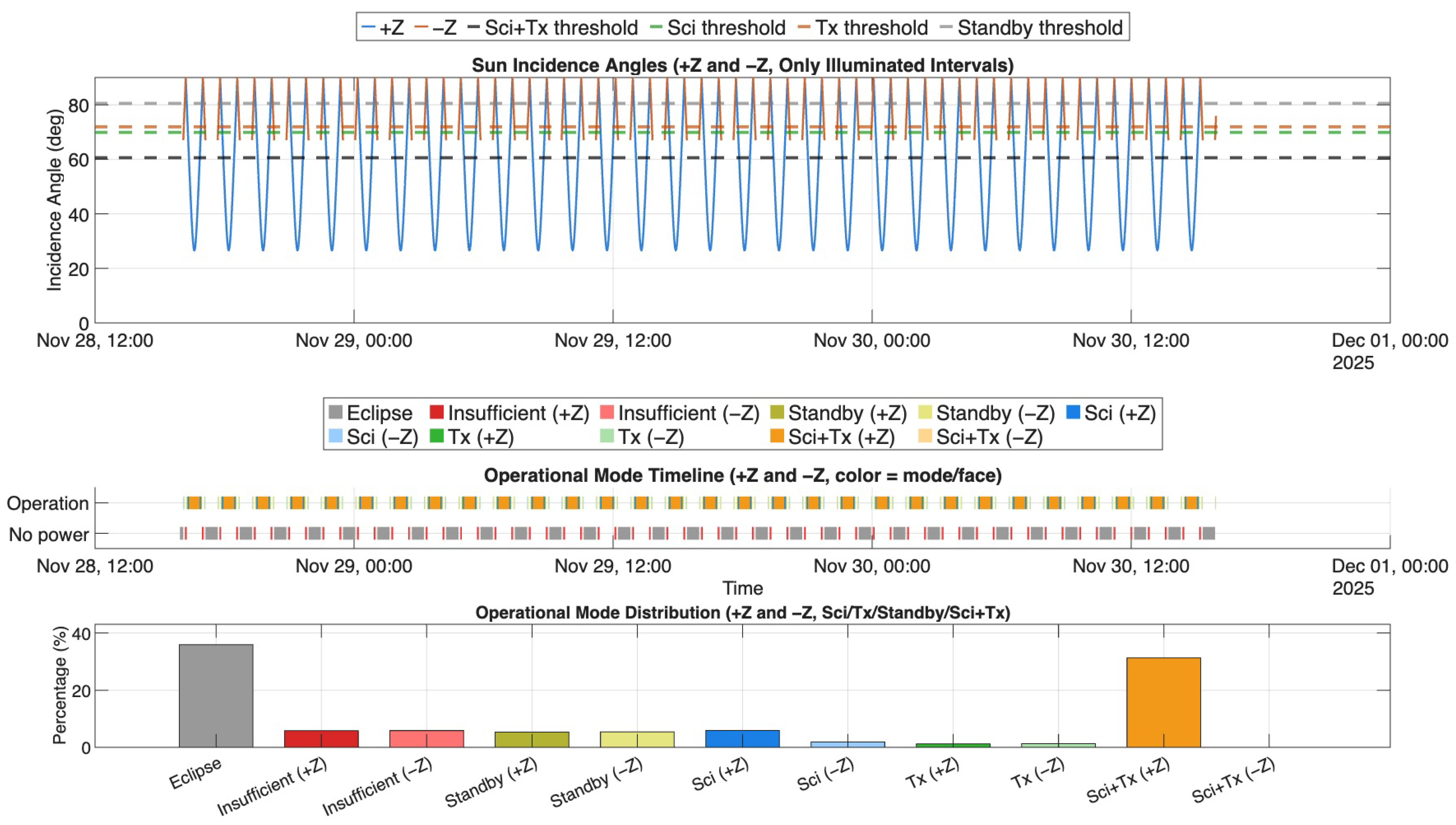Viewport: 1456px width, 825px height.
Task: Click the Operation row label in timeline
Action: click(x=48, y=503)
